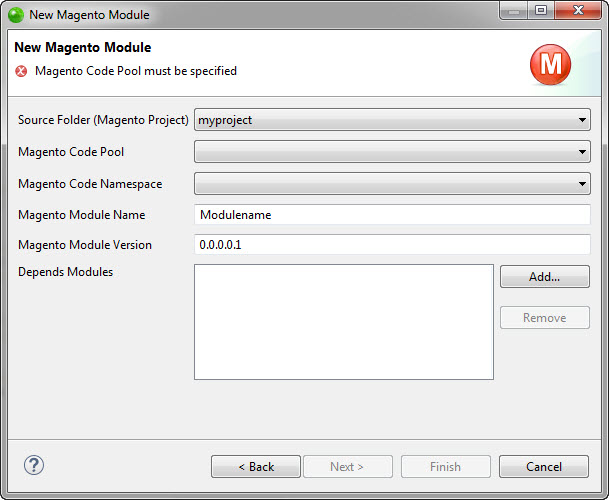609x500 pixels.
Task: Click the red Magento M logo
Action: tap(550, 64)
